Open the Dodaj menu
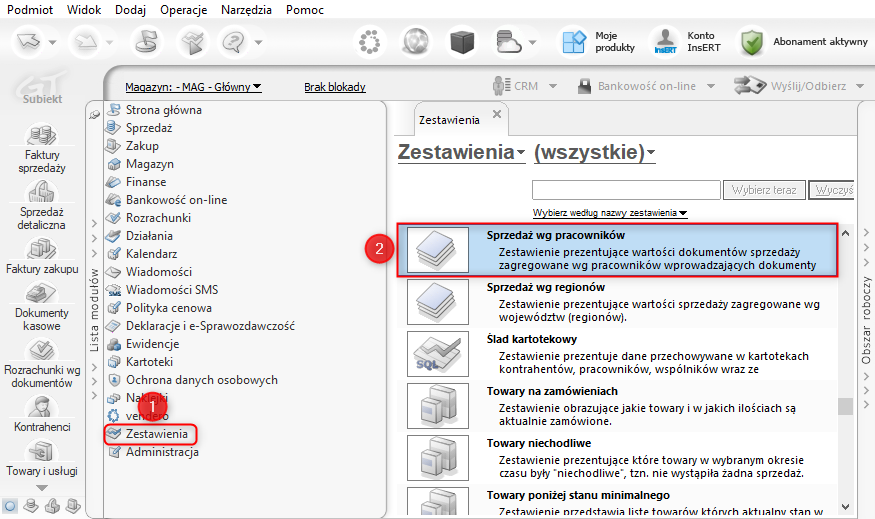 [x=131, y=9]
